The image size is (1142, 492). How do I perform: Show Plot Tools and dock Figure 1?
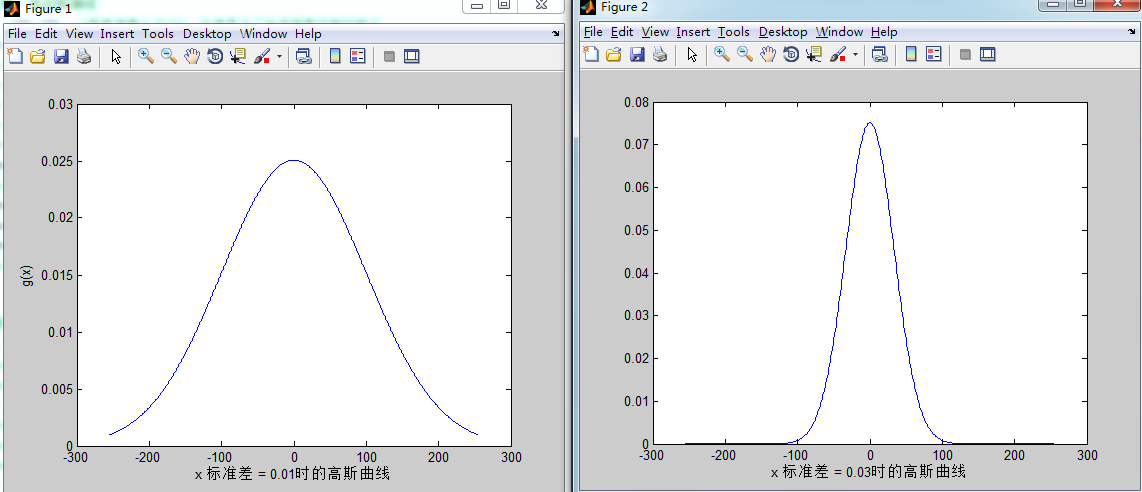tap(411, 57)
